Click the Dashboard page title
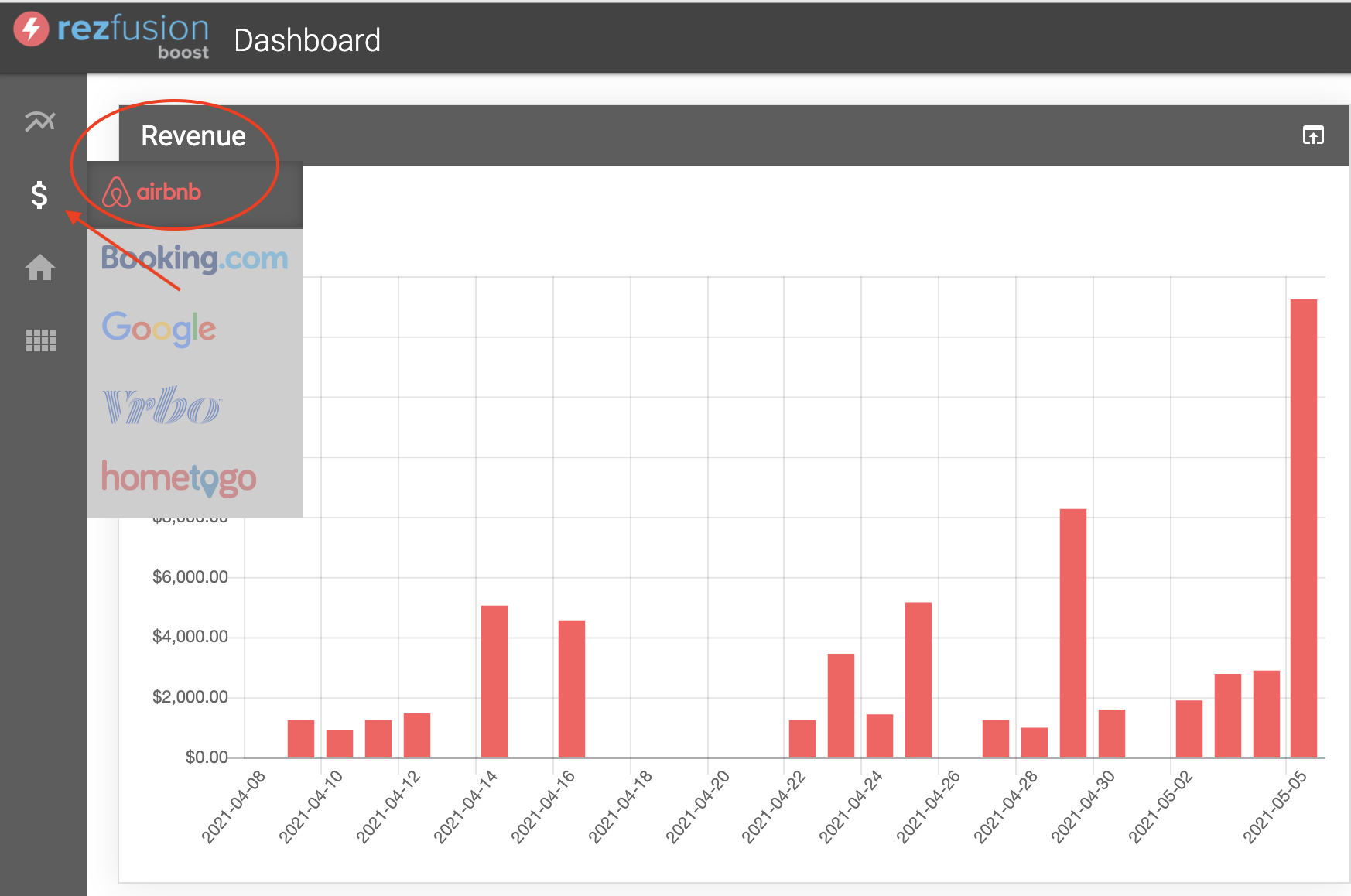The width and height of the screenshot is (1351, 896). [307, 40]
